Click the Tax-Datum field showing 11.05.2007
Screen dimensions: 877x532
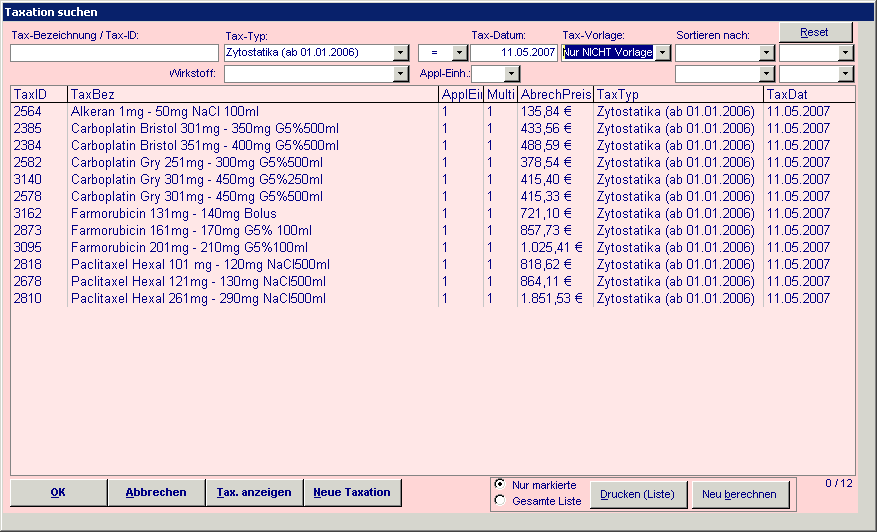(513, 53)
